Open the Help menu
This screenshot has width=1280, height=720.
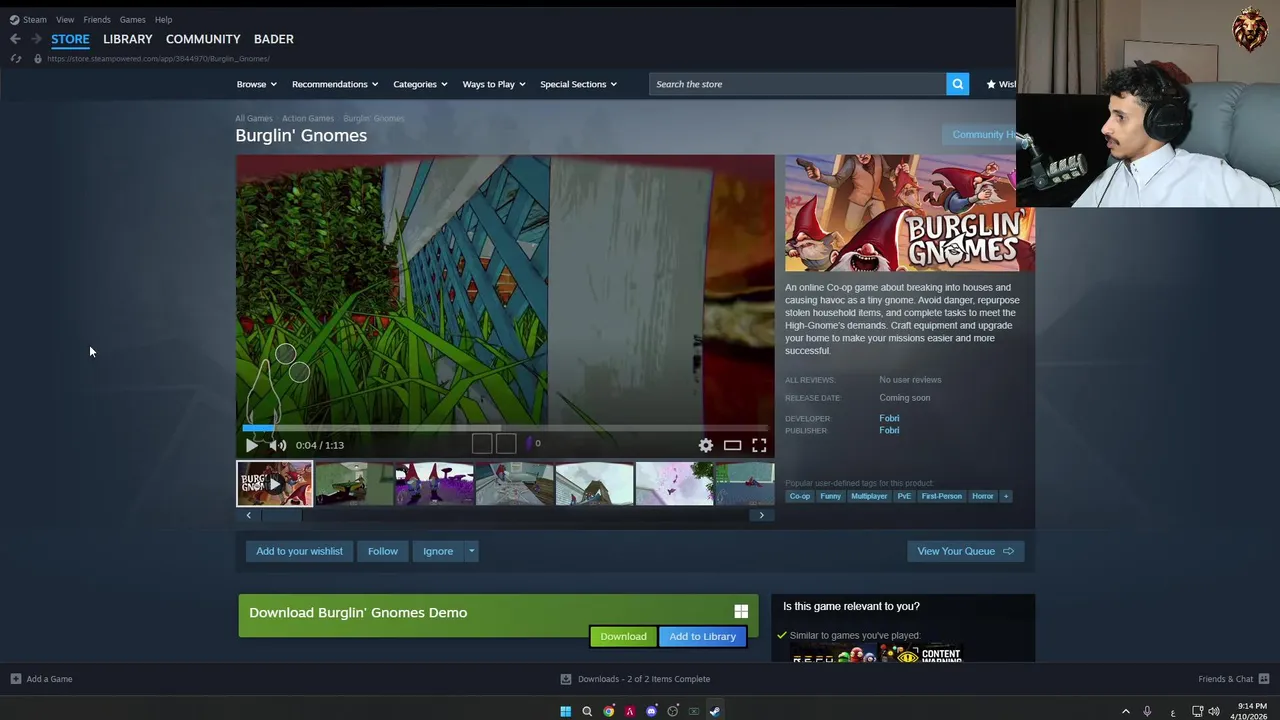click(x=163, y=19)
